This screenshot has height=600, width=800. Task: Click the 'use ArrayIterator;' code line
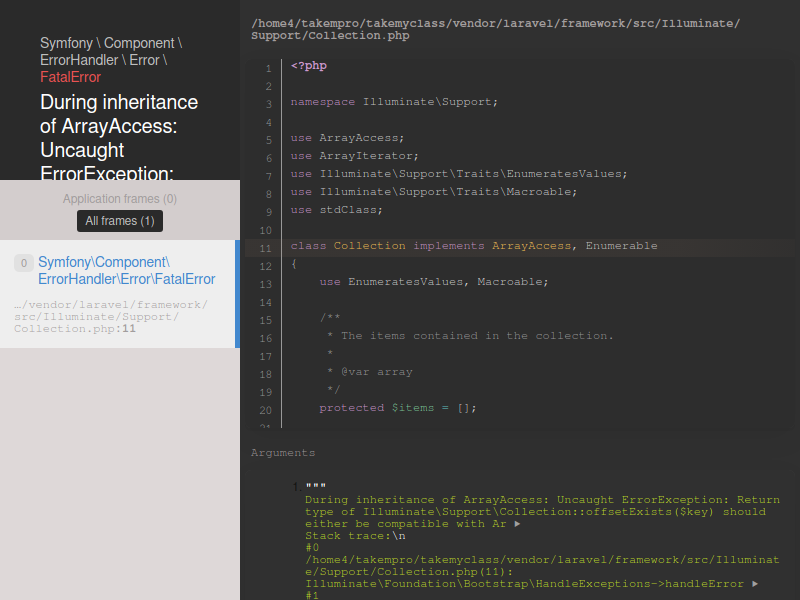355,156
